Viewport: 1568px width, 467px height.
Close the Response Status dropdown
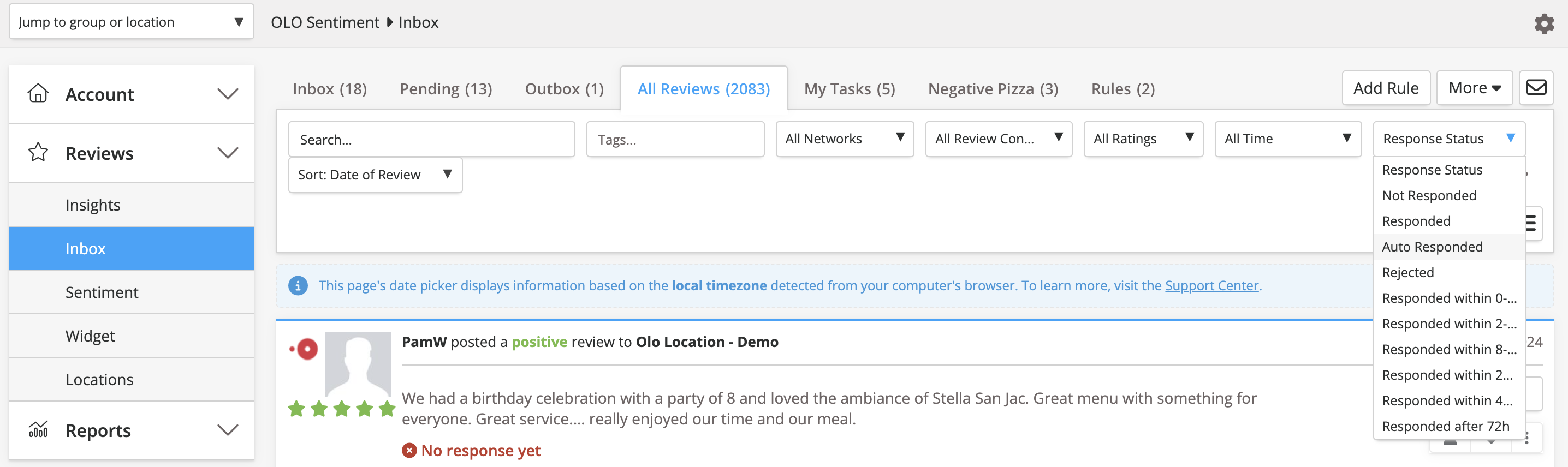[x=1448, y=139]
